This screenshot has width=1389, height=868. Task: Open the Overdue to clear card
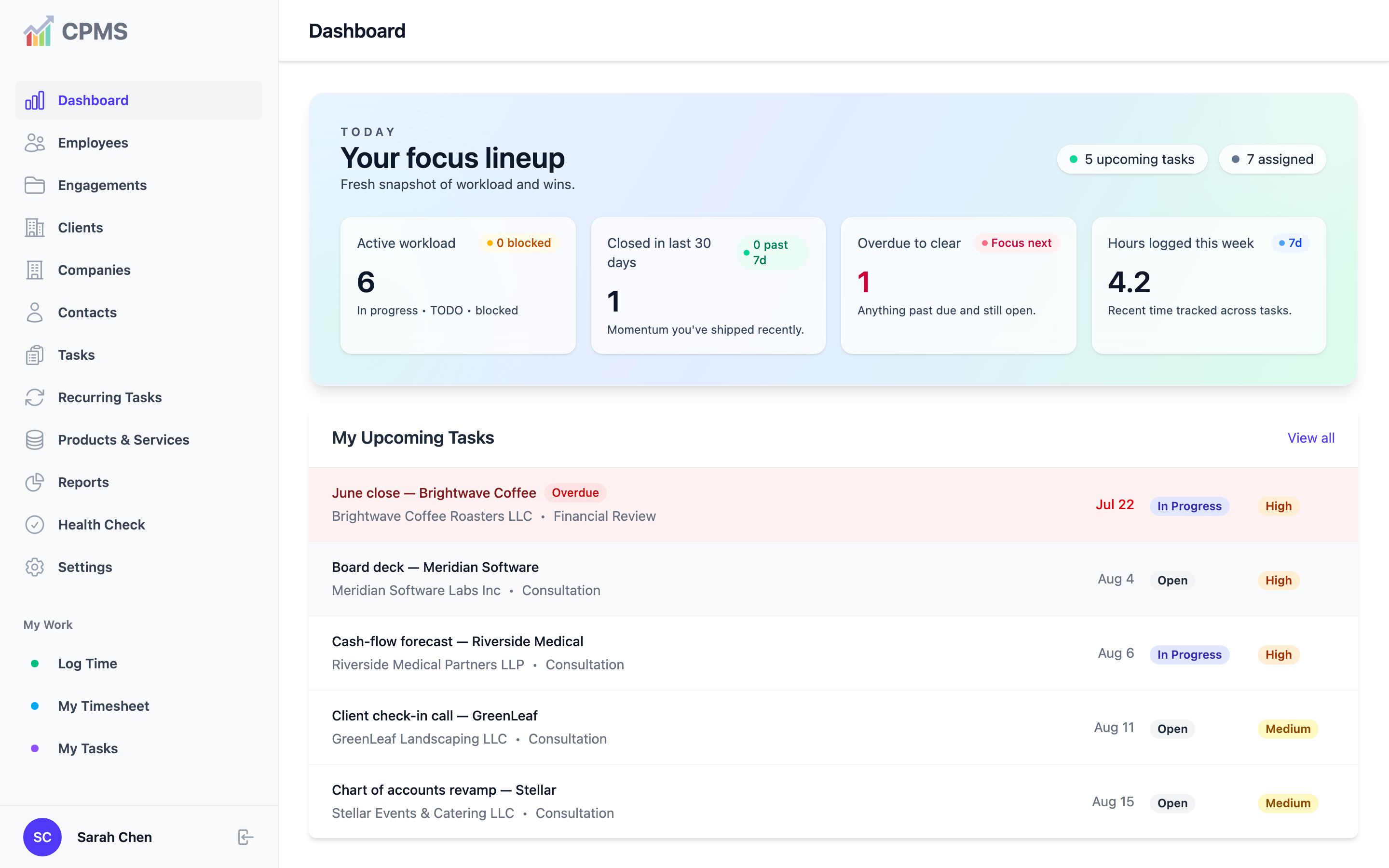pos(958,285)
